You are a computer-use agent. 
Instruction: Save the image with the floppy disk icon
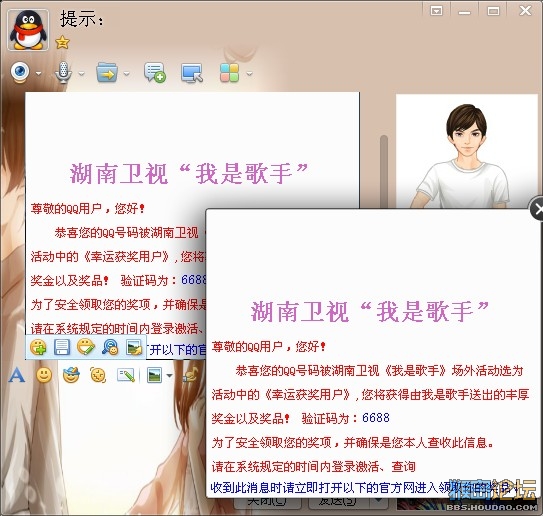(x=62, y=347)
